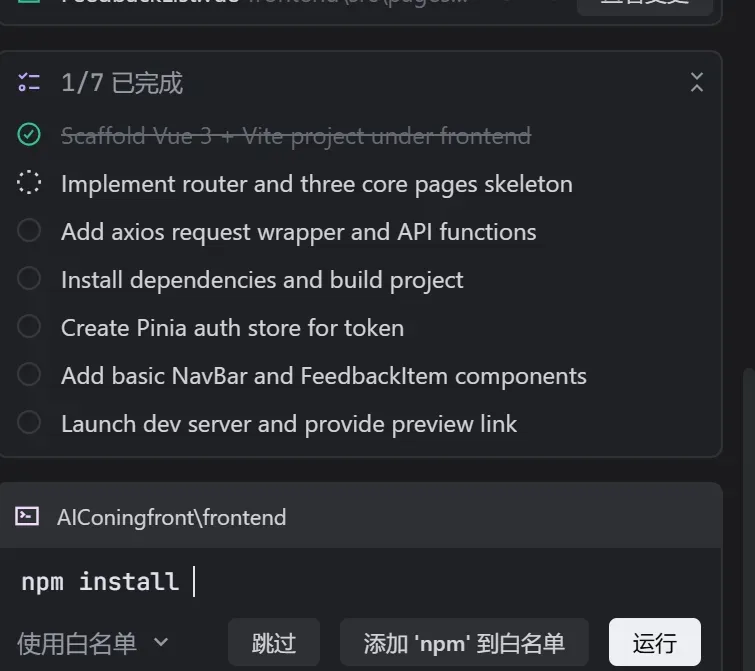Select the Implement router and three core pages item

click(316, 184)
